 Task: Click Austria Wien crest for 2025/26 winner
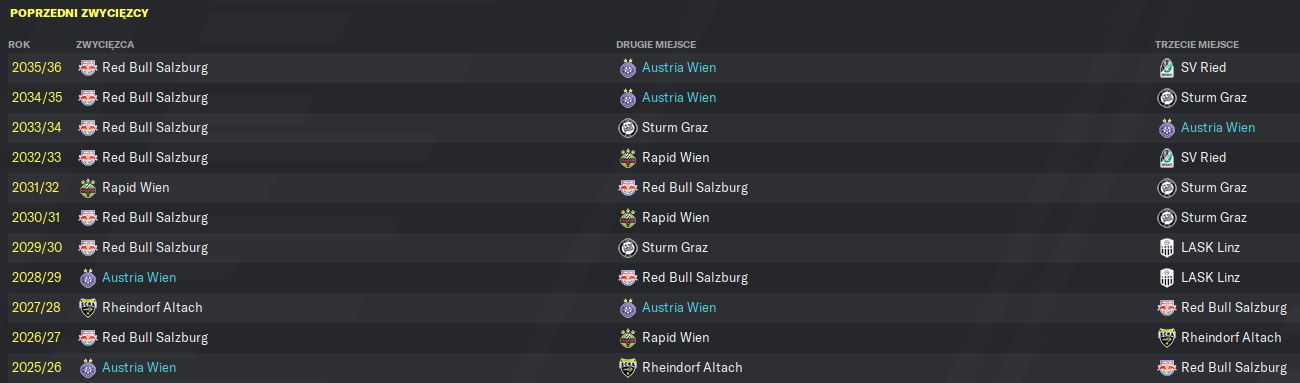coord(88,368)
